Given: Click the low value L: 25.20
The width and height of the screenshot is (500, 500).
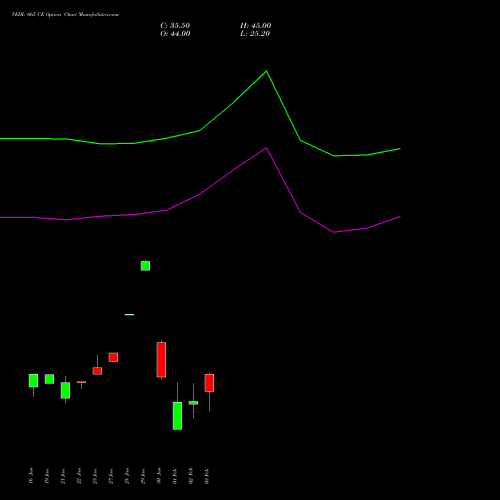Looking at the screenshot, I should 255,34.
